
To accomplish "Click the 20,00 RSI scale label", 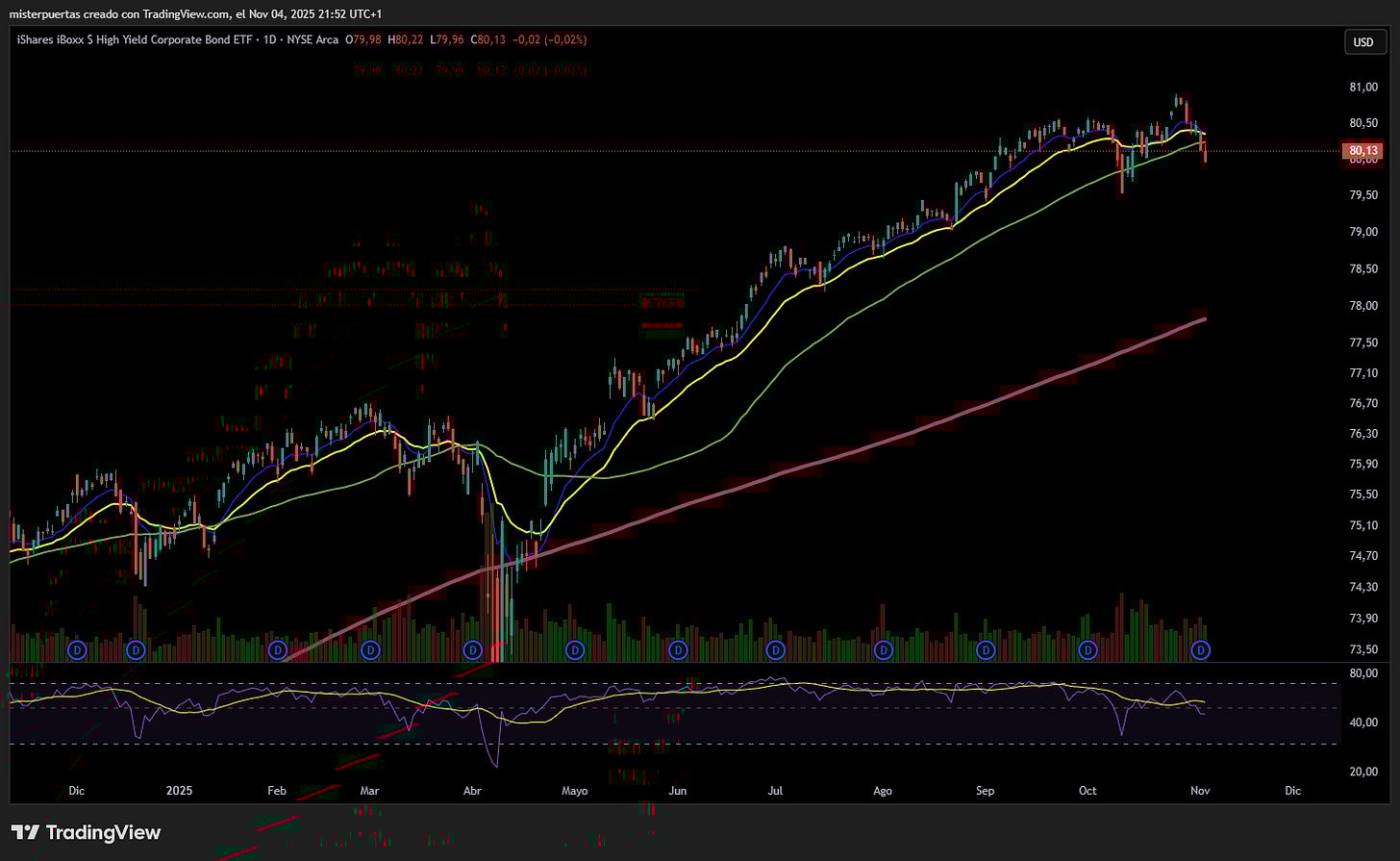I will [x=1362, y=772].
